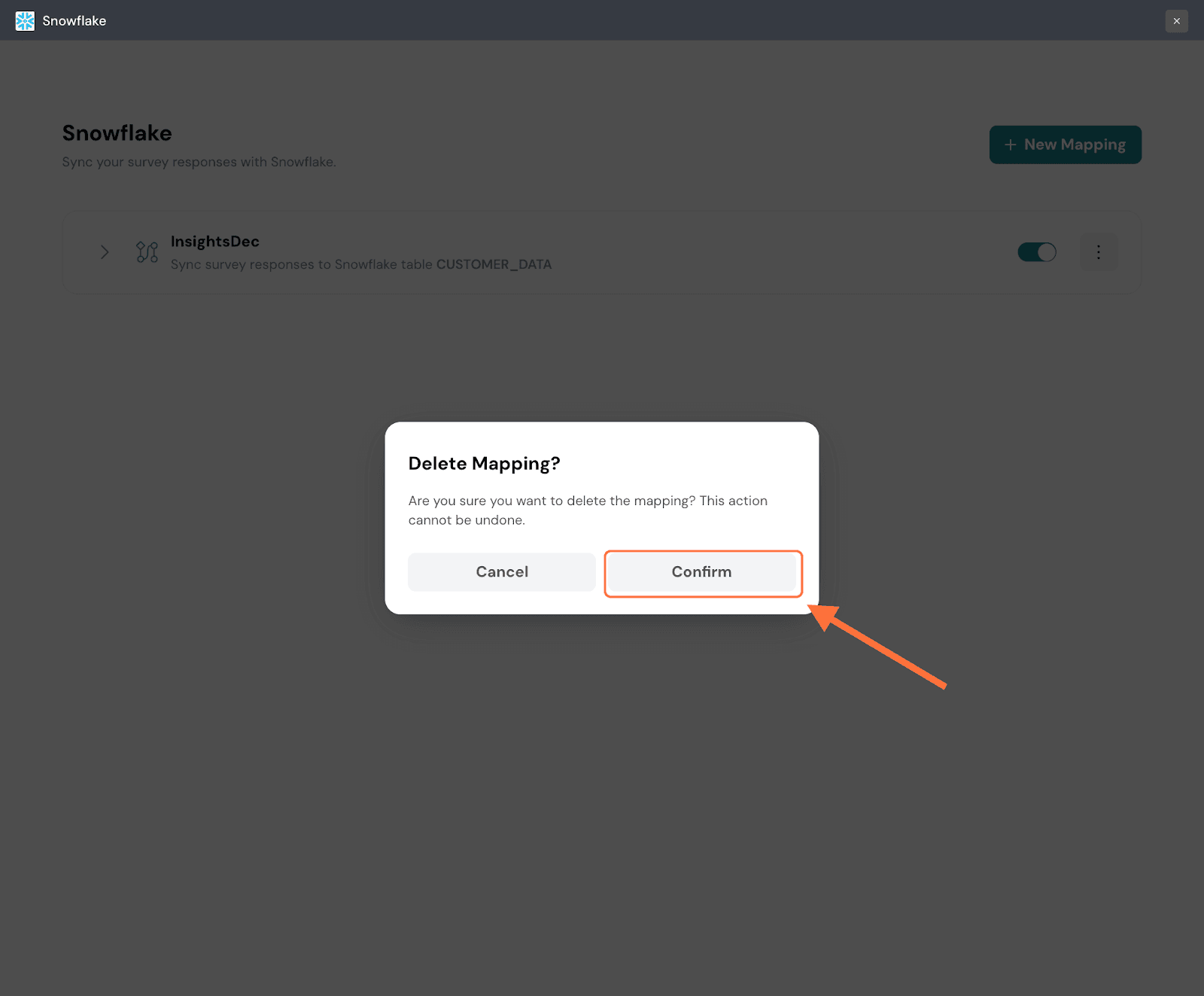The width and height of the screenshot is (1204, 996).
Task: Toggle the InsightsDec mapping sync switch
Action: (1036, 252)
